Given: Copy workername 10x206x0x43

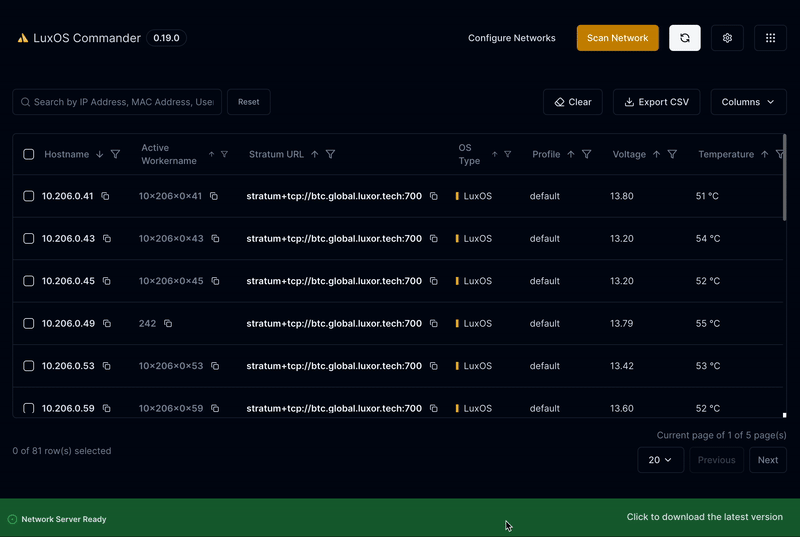Looking at the screenshot, I should (215, 238).
